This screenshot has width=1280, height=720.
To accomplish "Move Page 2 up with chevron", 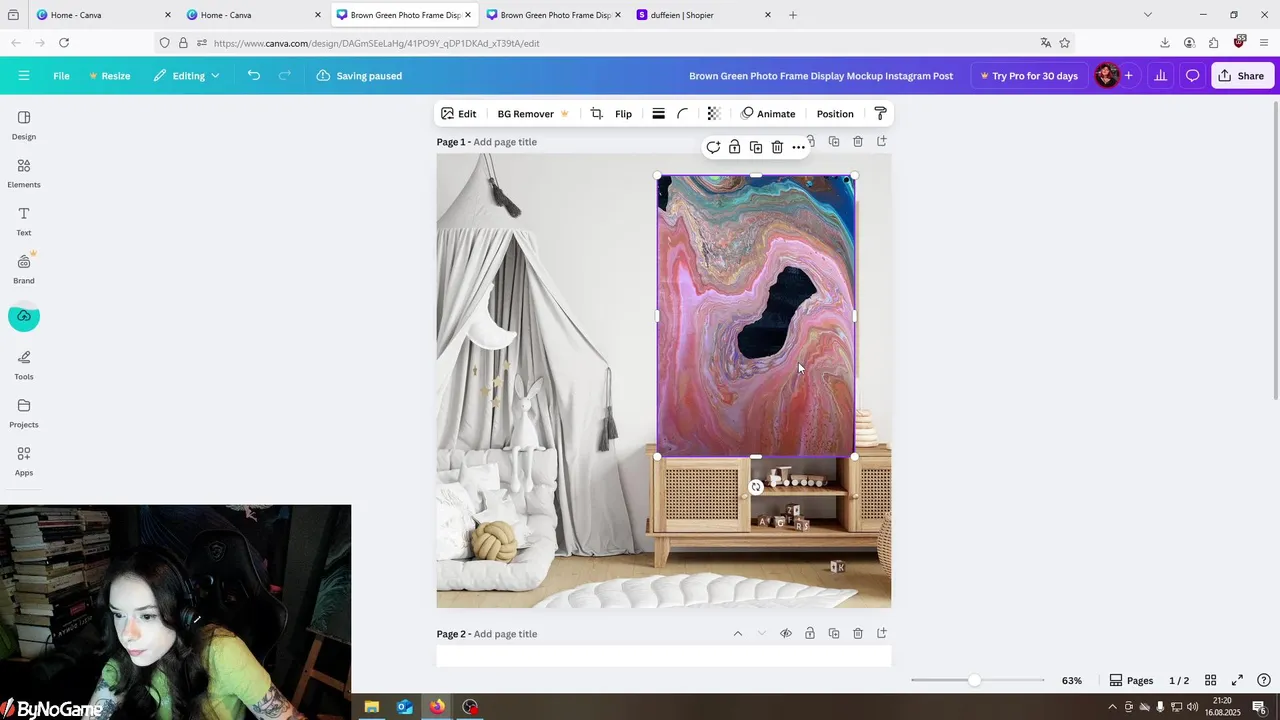I will pyautogui.click(x=738, y=634).
